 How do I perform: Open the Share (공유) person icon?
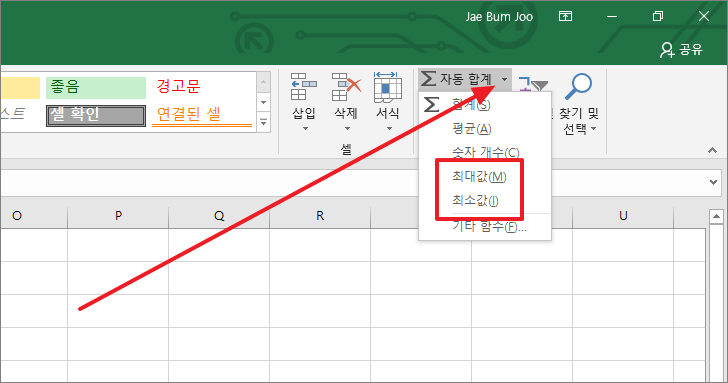[x=667, y=50]
